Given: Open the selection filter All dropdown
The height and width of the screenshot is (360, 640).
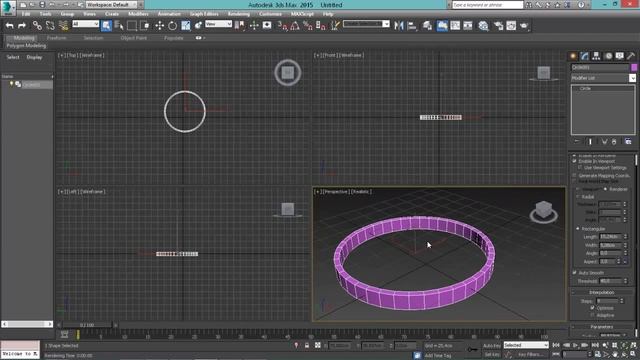Looking at the screenshot, I should point(85,24).
